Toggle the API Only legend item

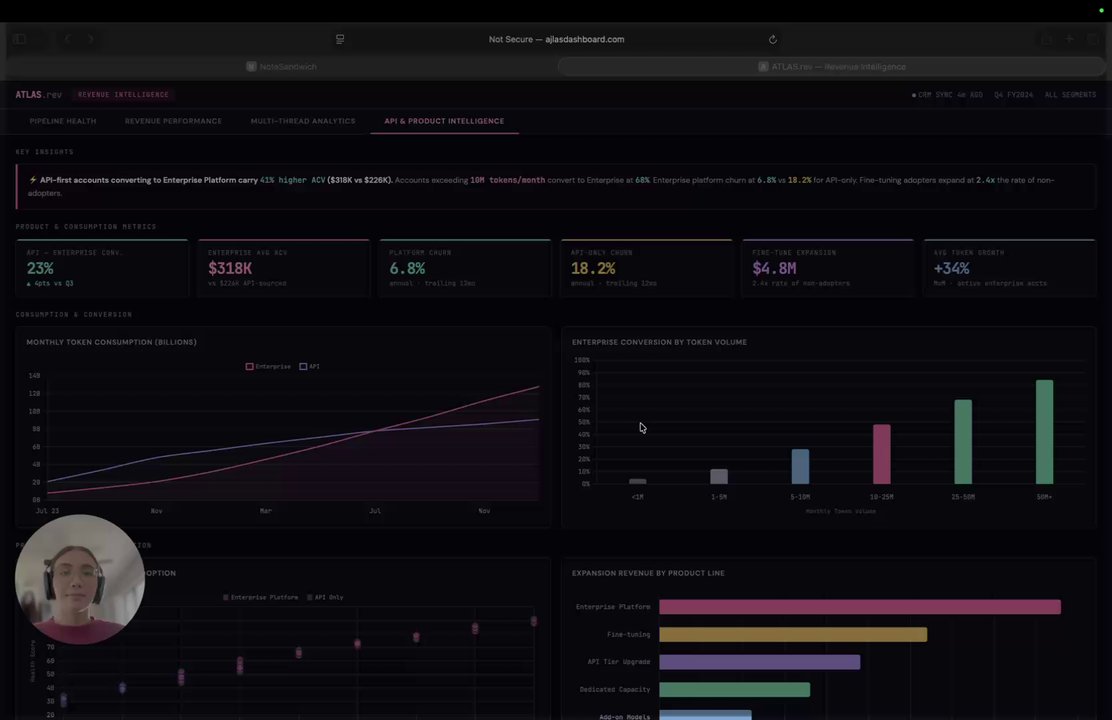click(325, 597)
